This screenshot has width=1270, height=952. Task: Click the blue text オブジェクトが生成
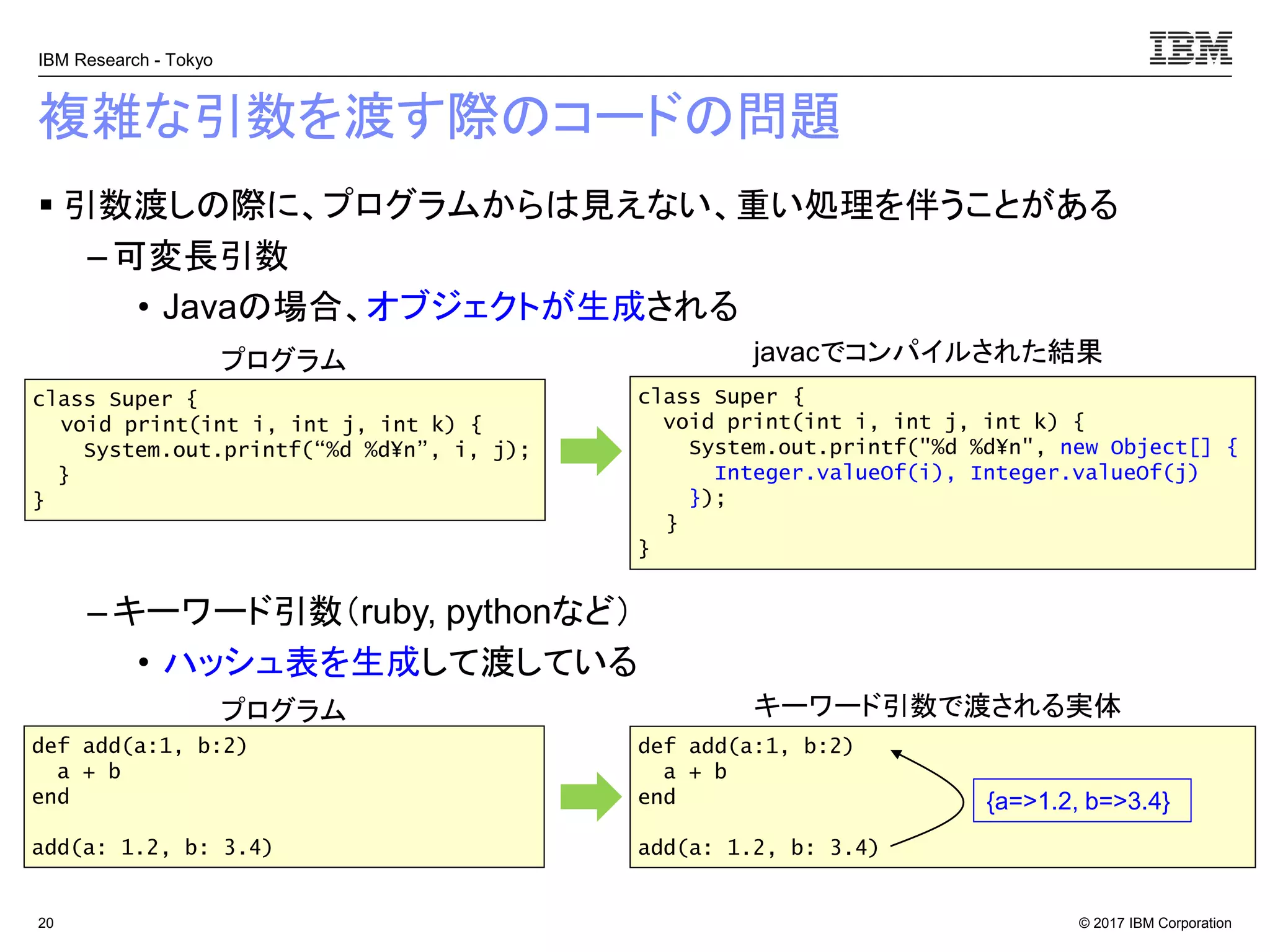pos(506,306)
